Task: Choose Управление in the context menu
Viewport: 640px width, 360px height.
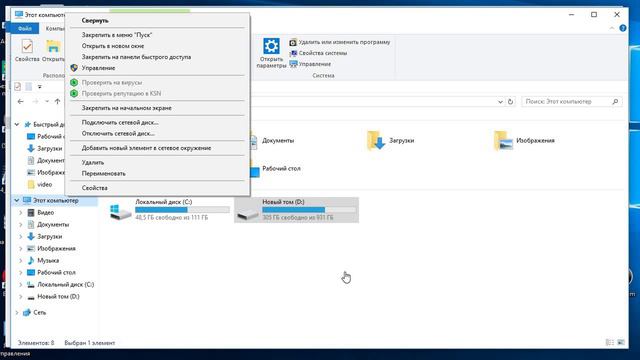Action: coord(158,68)
